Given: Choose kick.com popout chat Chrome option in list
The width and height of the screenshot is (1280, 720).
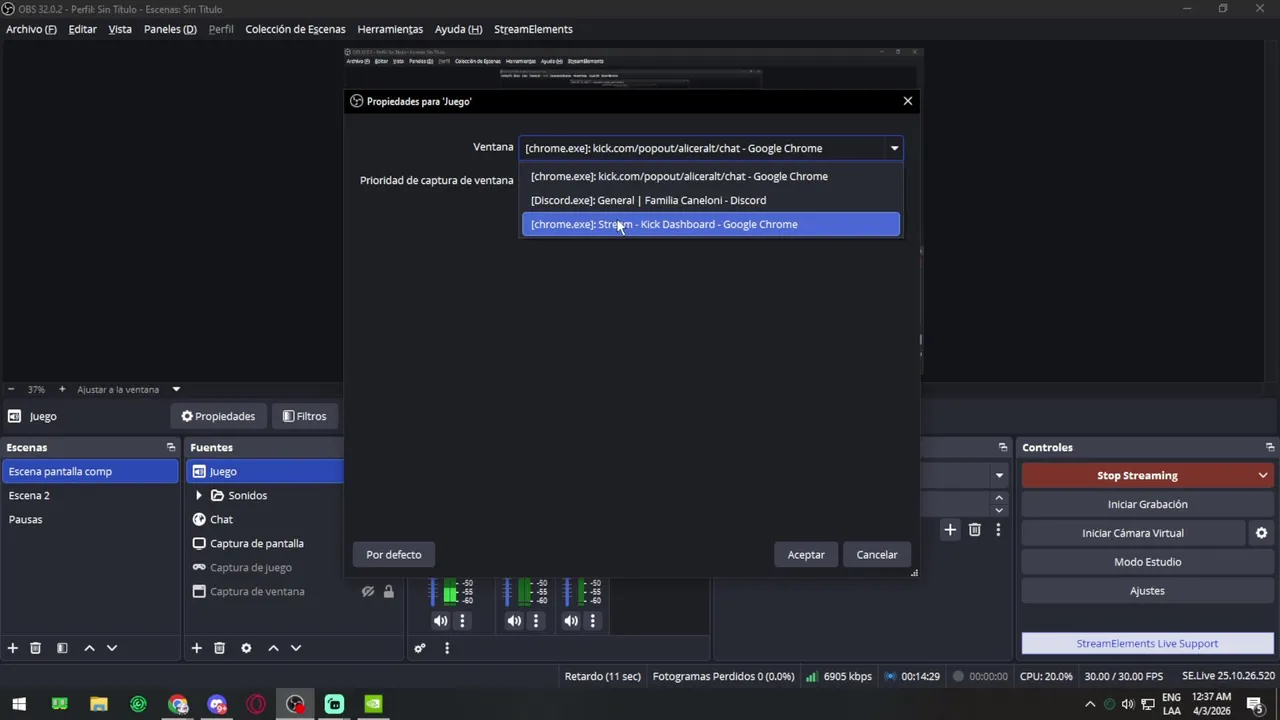Looking at the screenshot, I should coord(711,176).
